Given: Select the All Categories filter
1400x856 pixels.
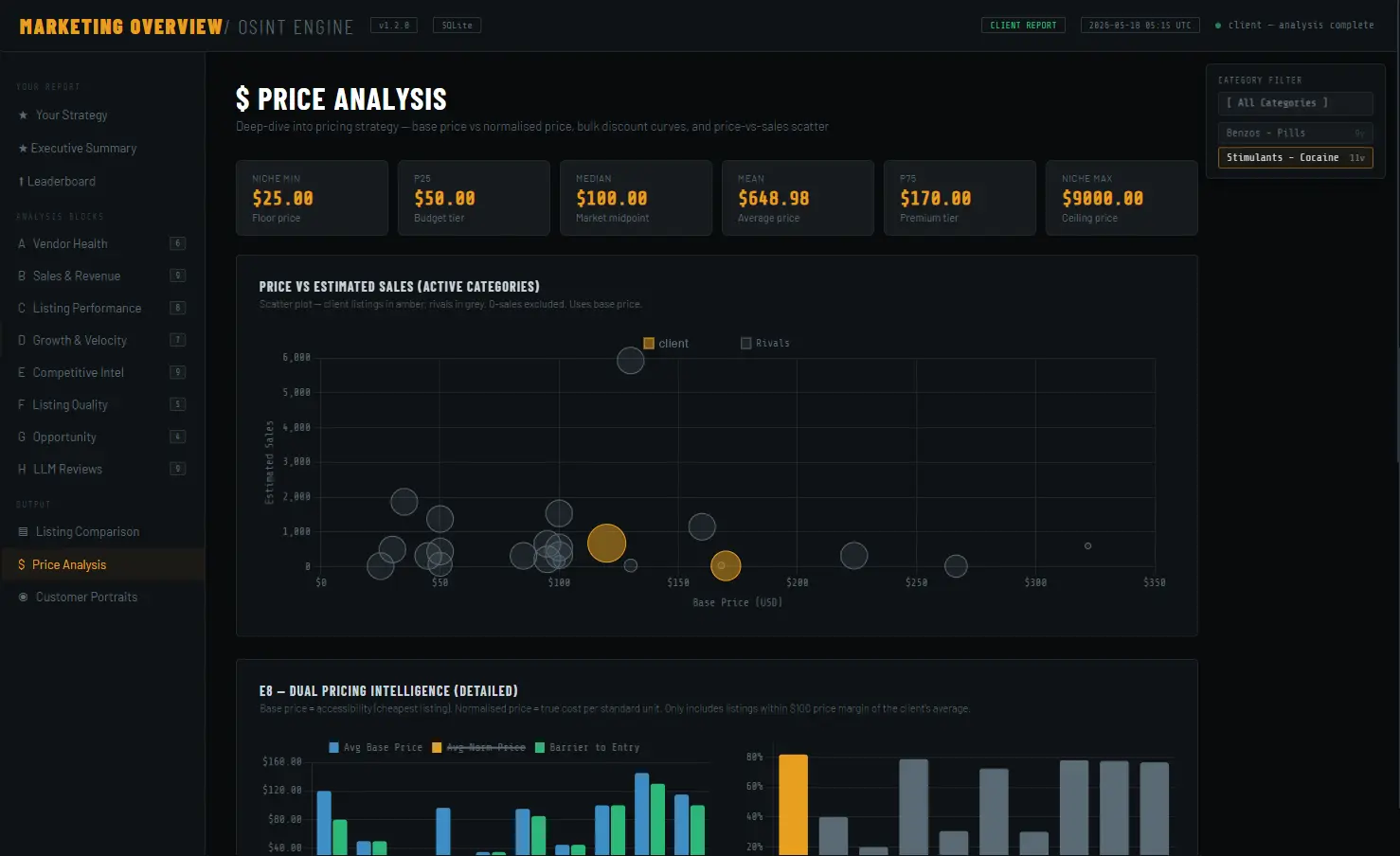Looking at the screenshot, I should (x=1295, y=103).
